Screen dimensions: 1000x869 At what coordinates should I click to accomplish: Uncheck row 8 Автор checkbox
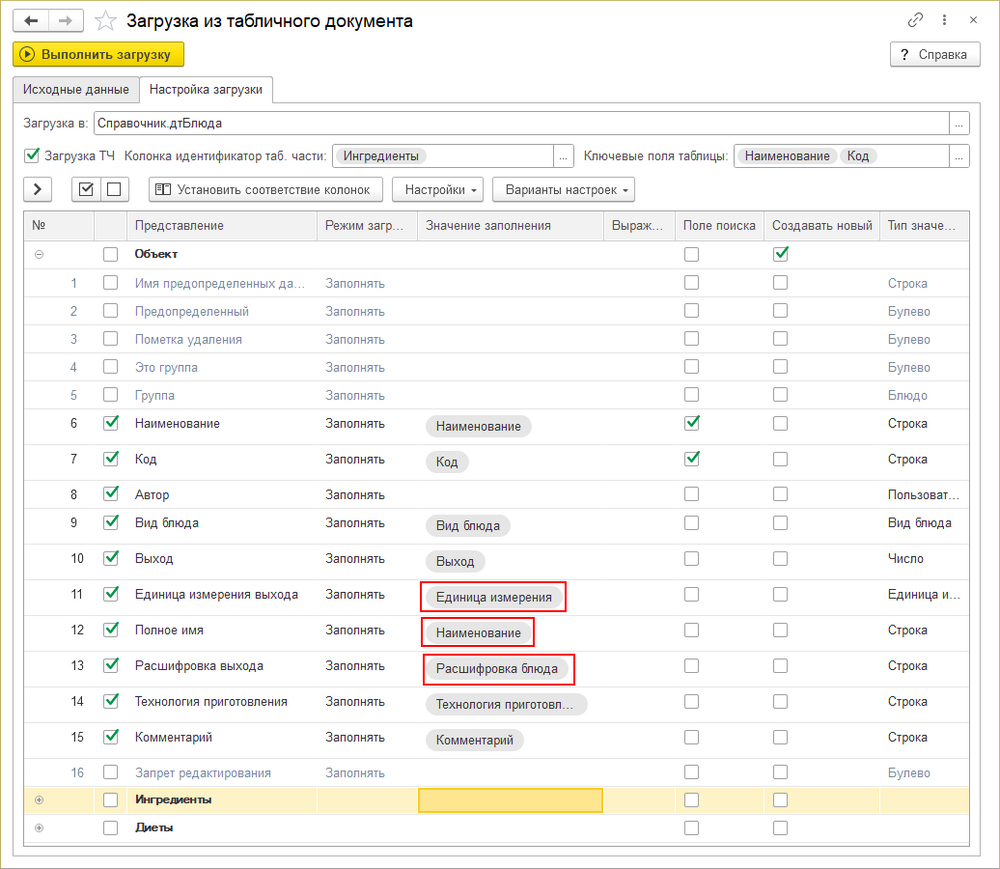click(111, 494)
